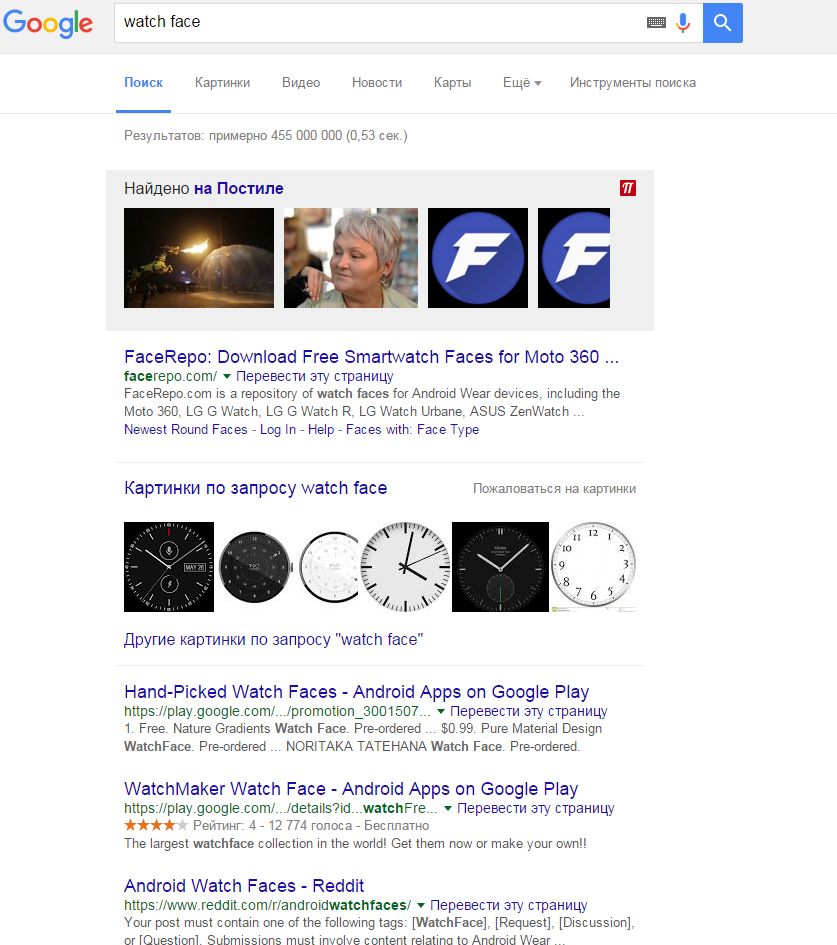
Task: Open the Newest Round Faces sitelink
Action: (186, 430)
